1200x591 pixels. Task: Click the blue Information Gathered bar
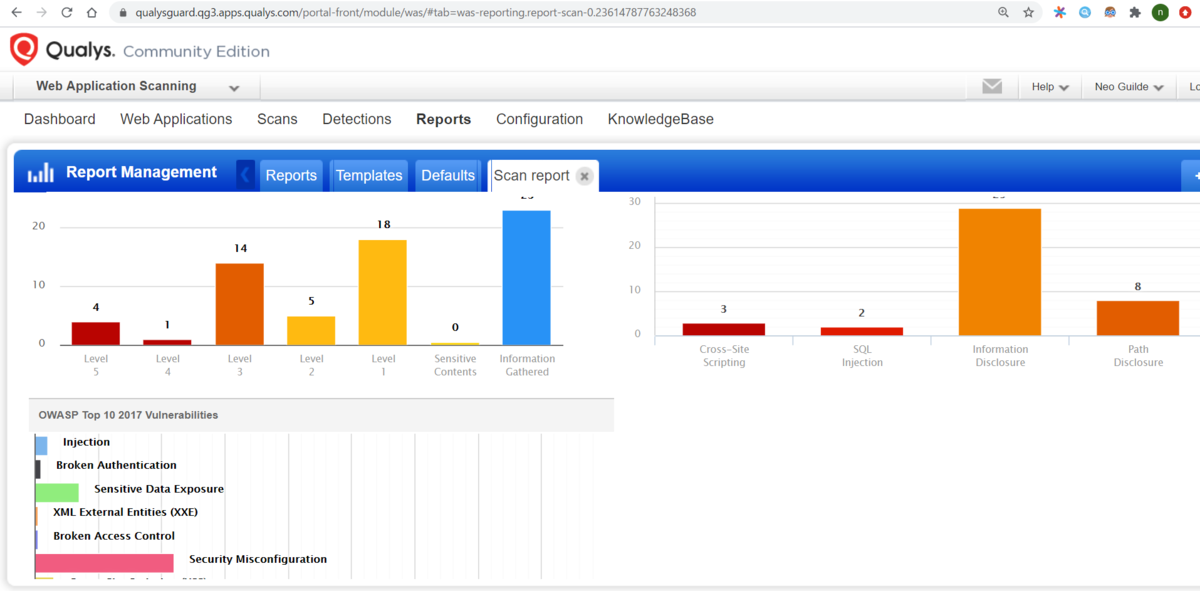527,277
